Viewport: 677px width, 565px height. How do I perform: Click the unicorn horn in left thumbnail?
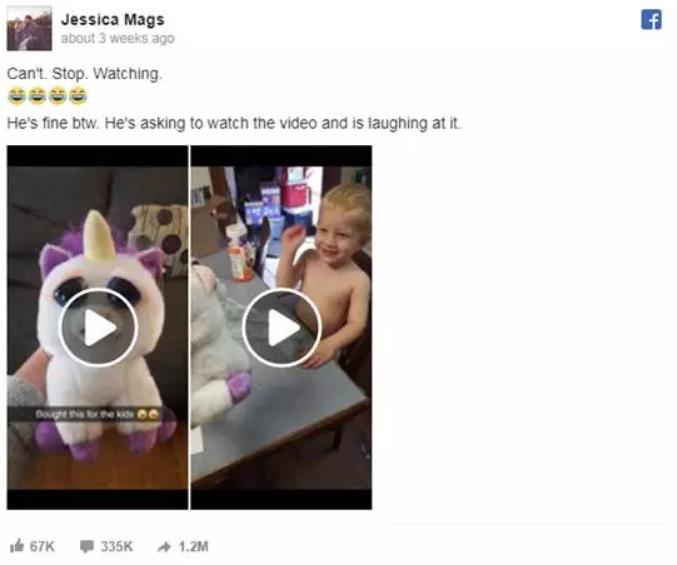tap(100, 236)
